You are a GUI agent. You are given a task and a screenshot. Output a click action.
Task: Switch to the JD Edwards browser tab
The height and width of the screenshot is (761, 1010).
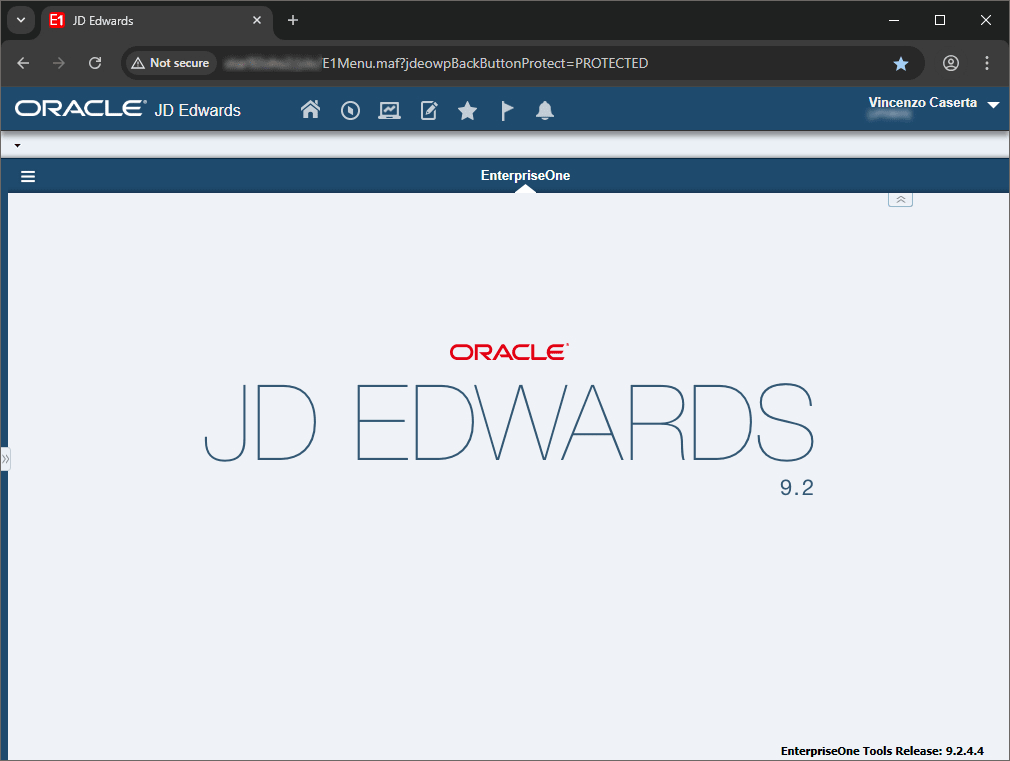[150, 20]
